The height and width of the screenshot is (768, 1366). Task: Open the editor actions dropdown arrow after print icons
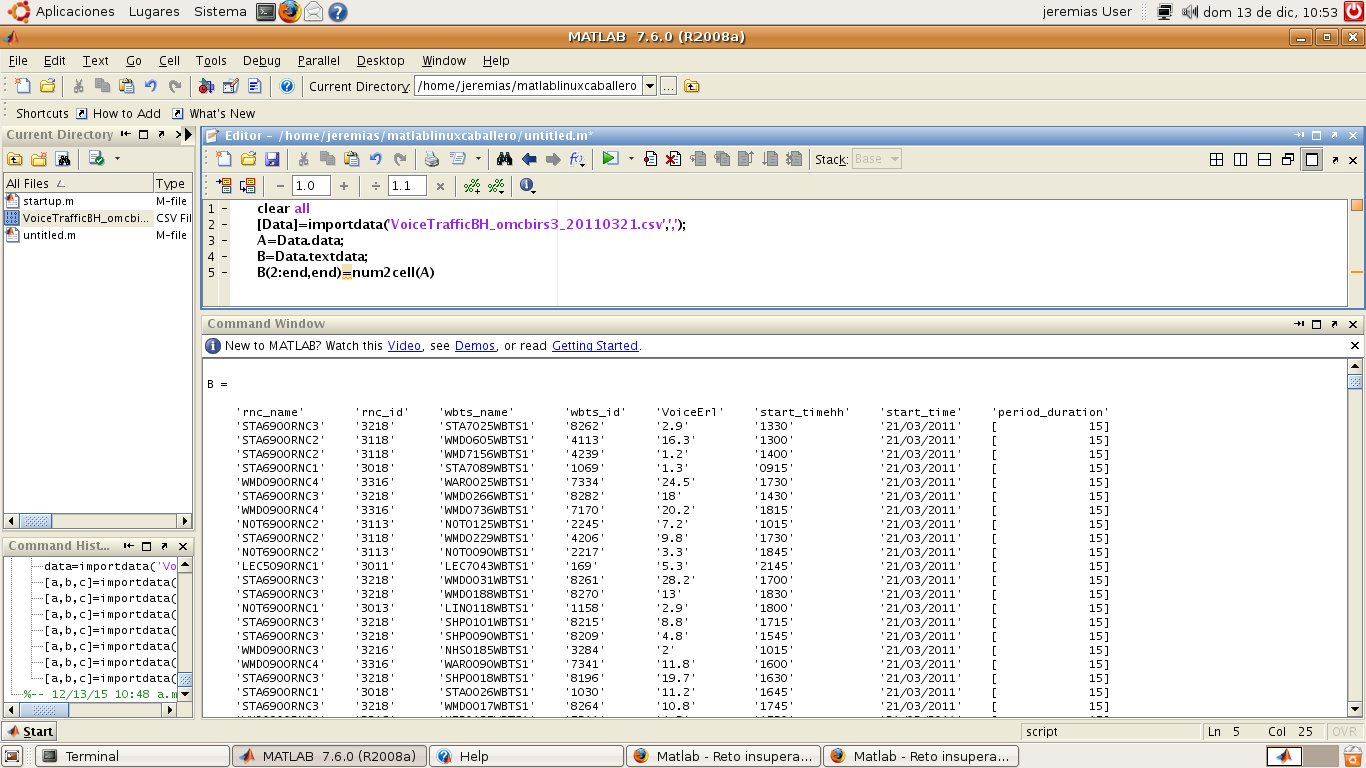click(478, 159)
